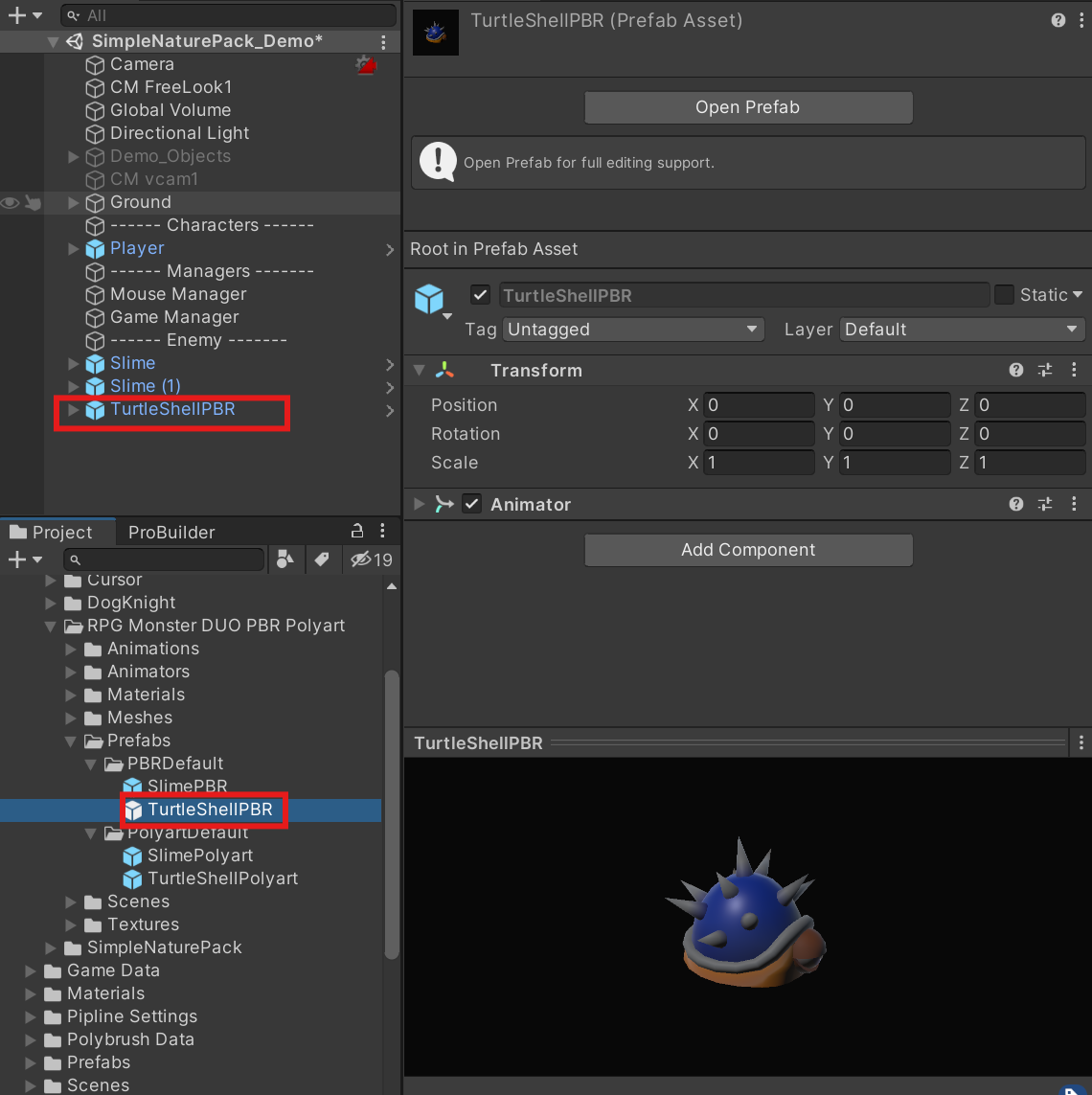Click Rotation Y input field
1092x1095 pixels.
pyautogui.click(x=895, y=434)
